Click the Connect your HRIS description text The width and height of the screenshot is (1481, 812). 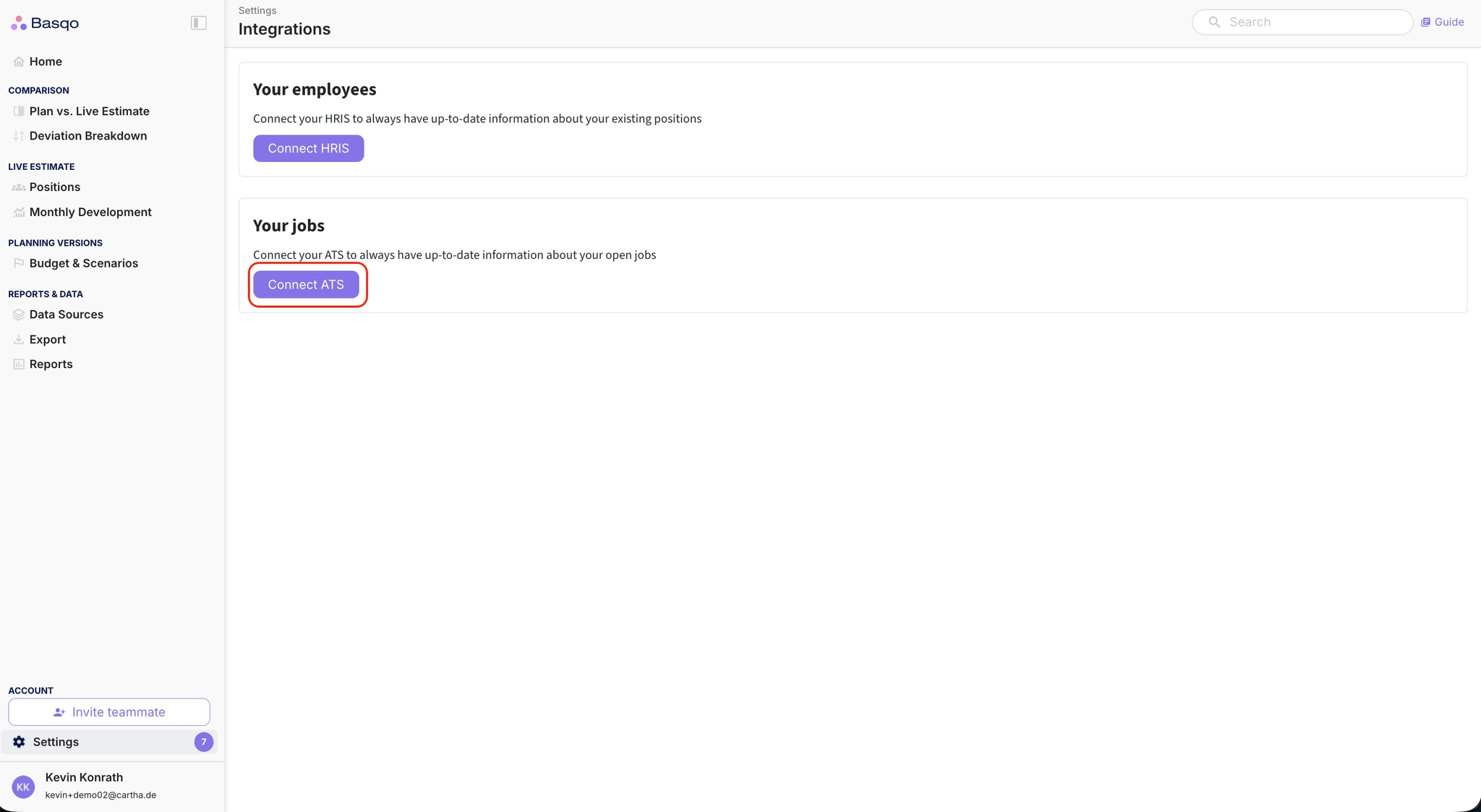point(477,119)
